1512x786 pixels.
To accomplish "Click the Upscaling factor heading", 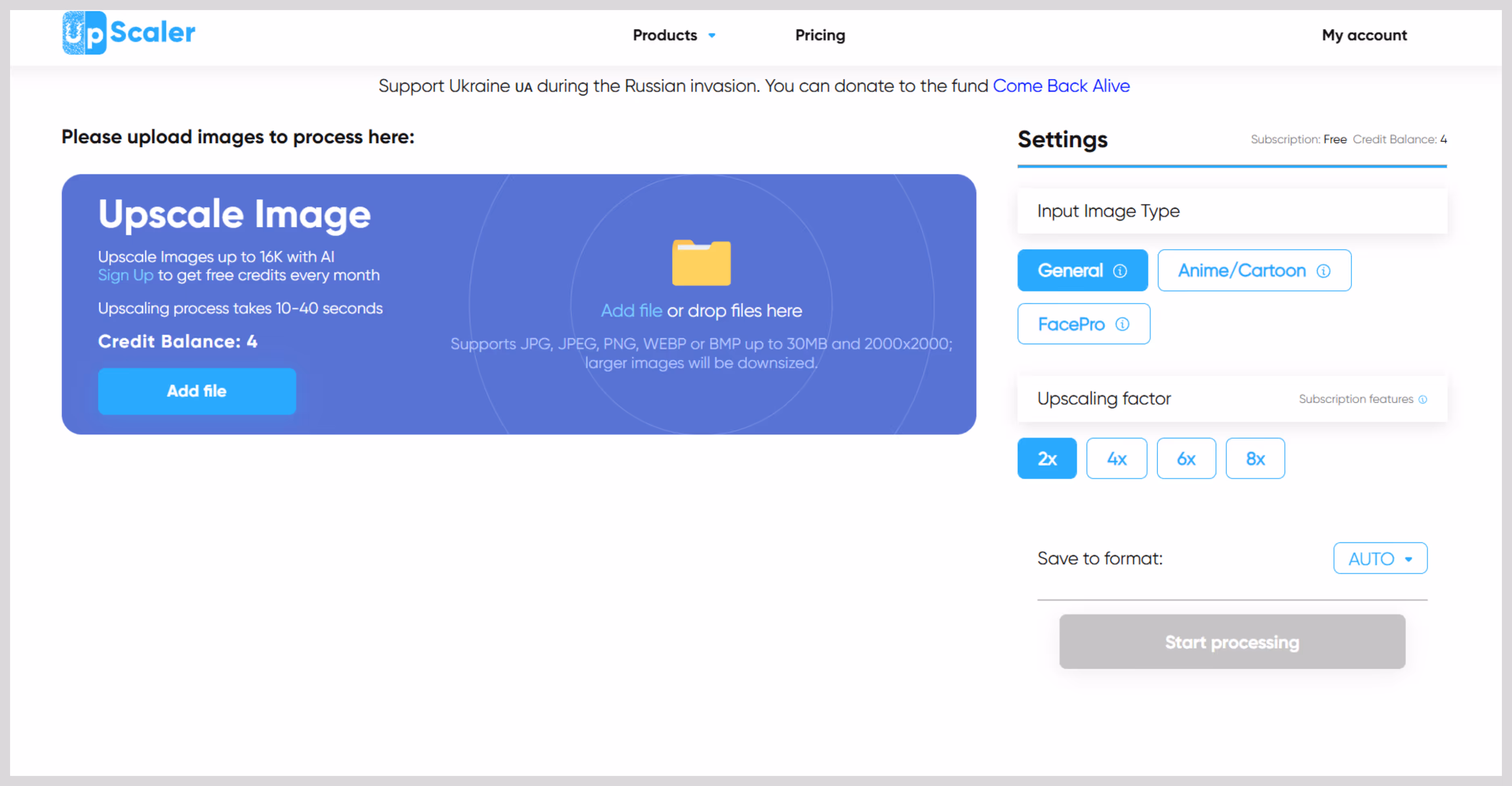I will click(x=1104, y=399).
